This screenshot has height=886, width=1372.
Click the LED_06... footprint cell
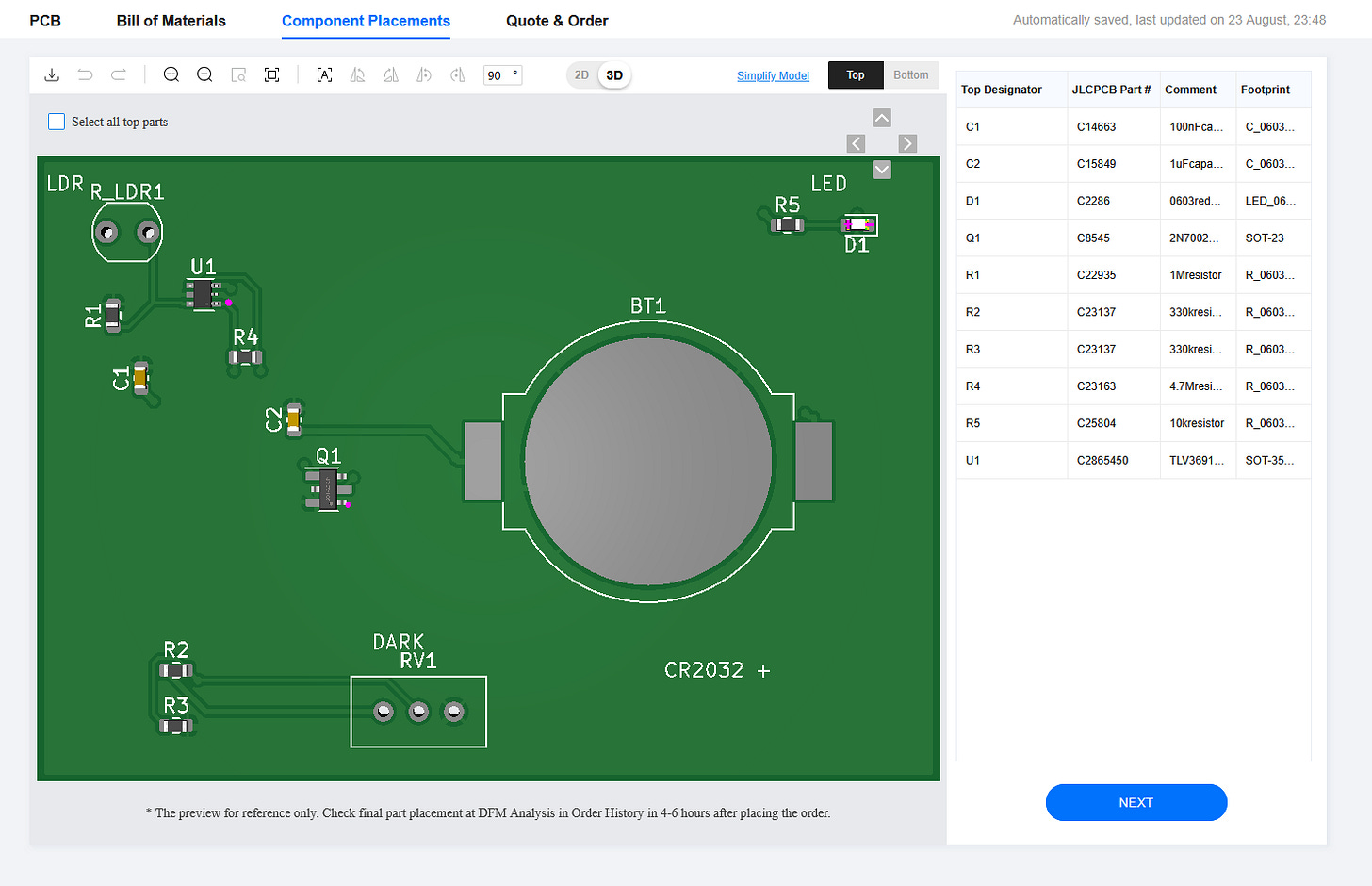tap(1273, 201)
